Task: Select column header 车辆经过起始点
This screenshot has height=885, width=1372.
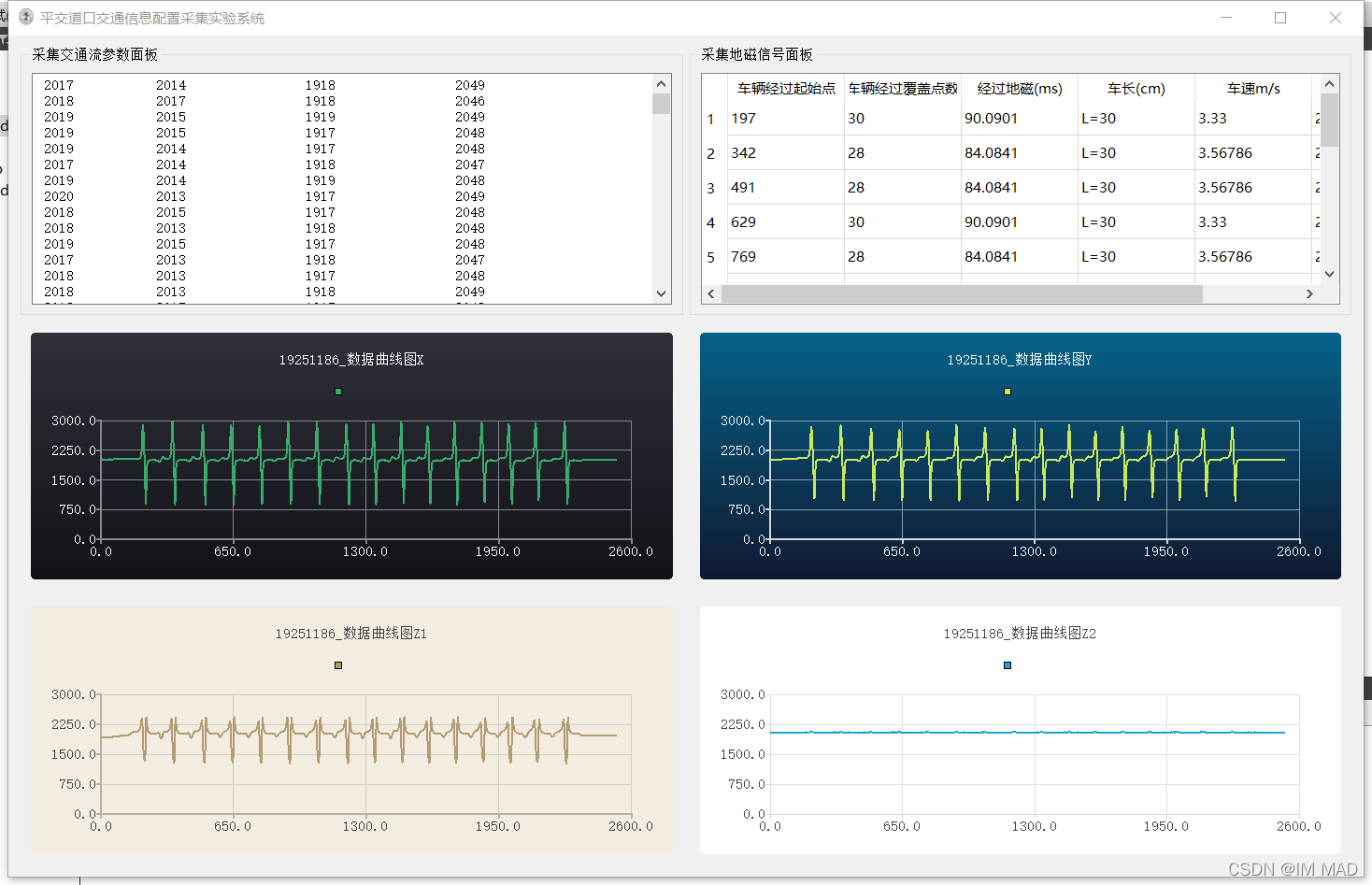Action: pos(786,89)
